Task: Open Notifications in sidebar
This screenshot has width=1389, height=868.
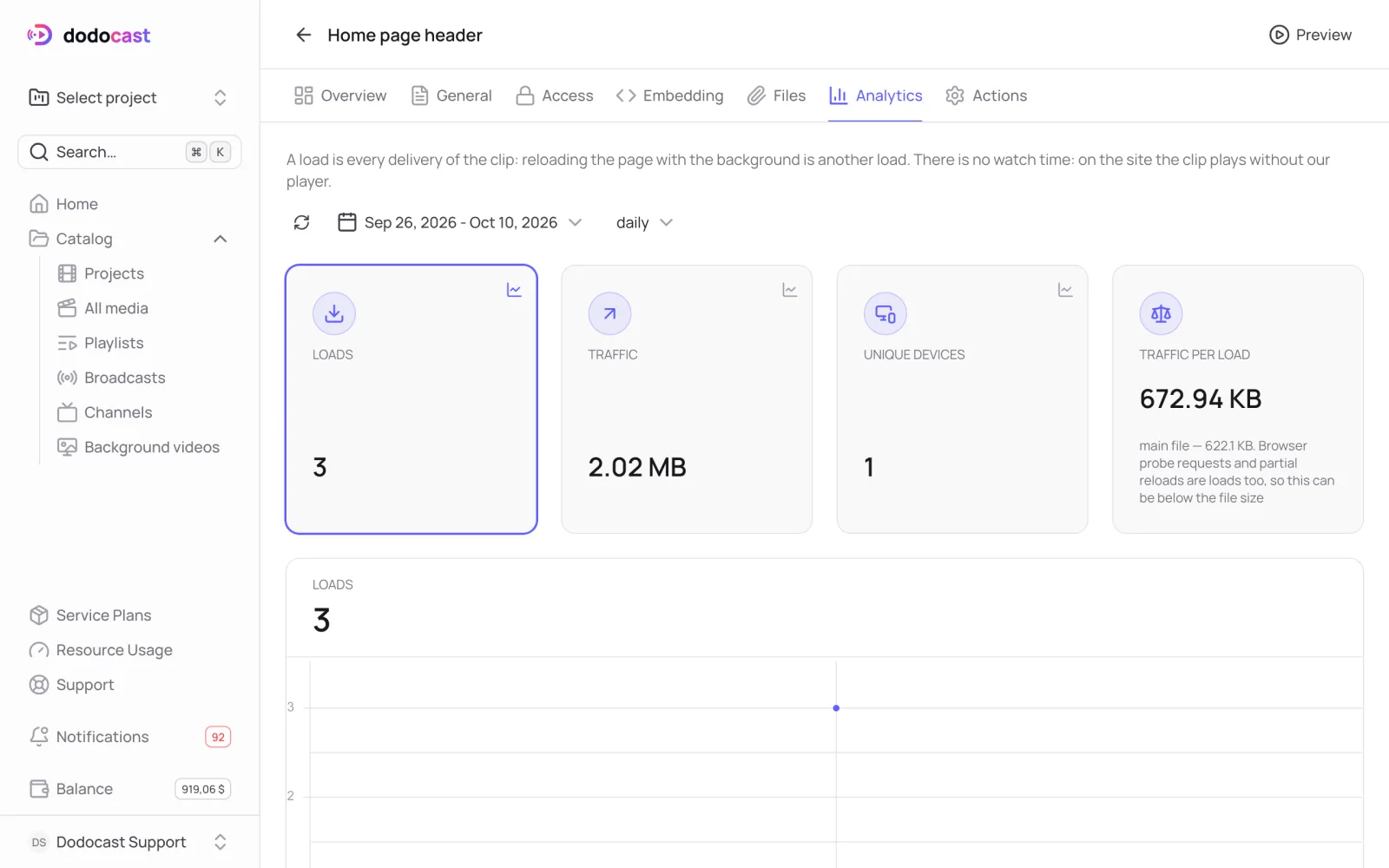Action: (130, 737)
